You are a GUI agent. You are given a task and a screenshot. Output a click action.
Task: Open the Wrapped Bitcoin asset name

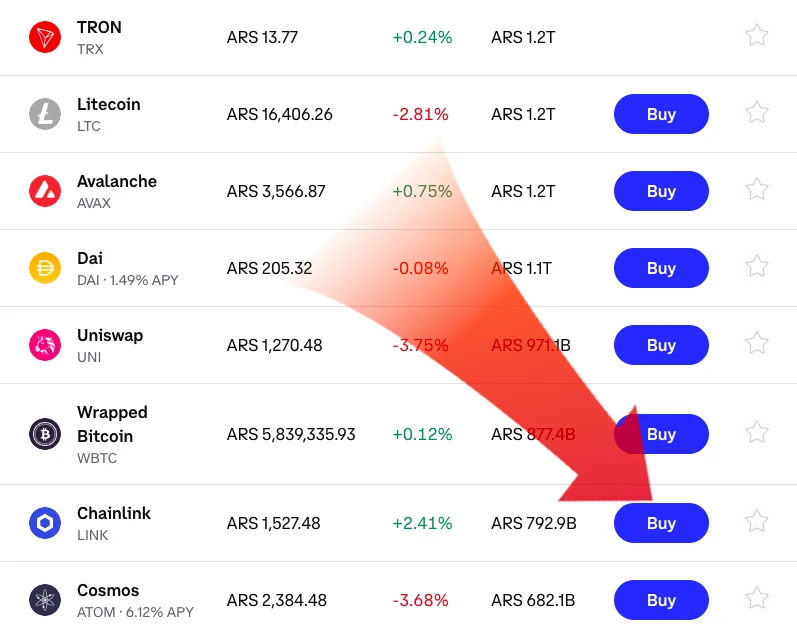click(x=112, y=424)
